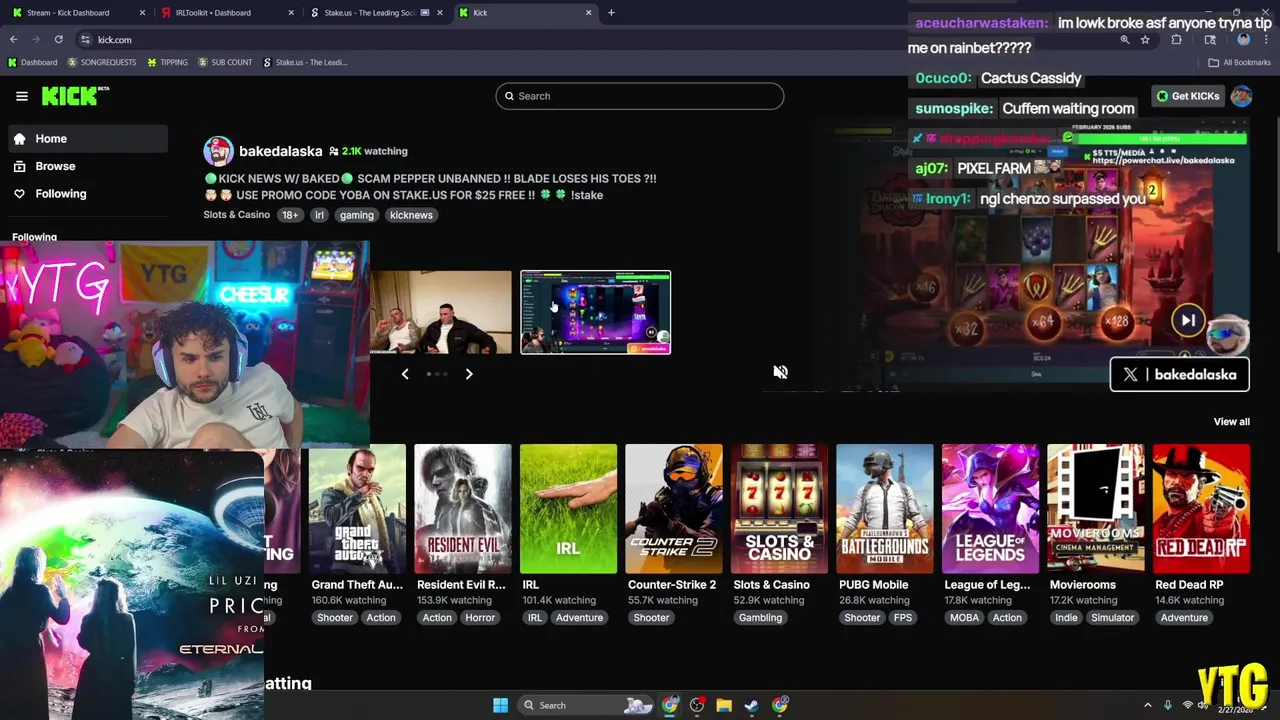The width and height of the screenshot is (1280, 720).
Task: Select the irl tag
Action: click(x=320, y=215)
